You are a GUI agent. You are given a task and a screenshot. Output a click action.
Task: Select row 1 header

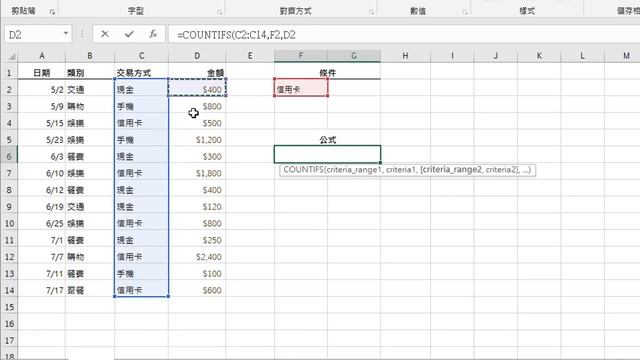(x=9, y=73)
